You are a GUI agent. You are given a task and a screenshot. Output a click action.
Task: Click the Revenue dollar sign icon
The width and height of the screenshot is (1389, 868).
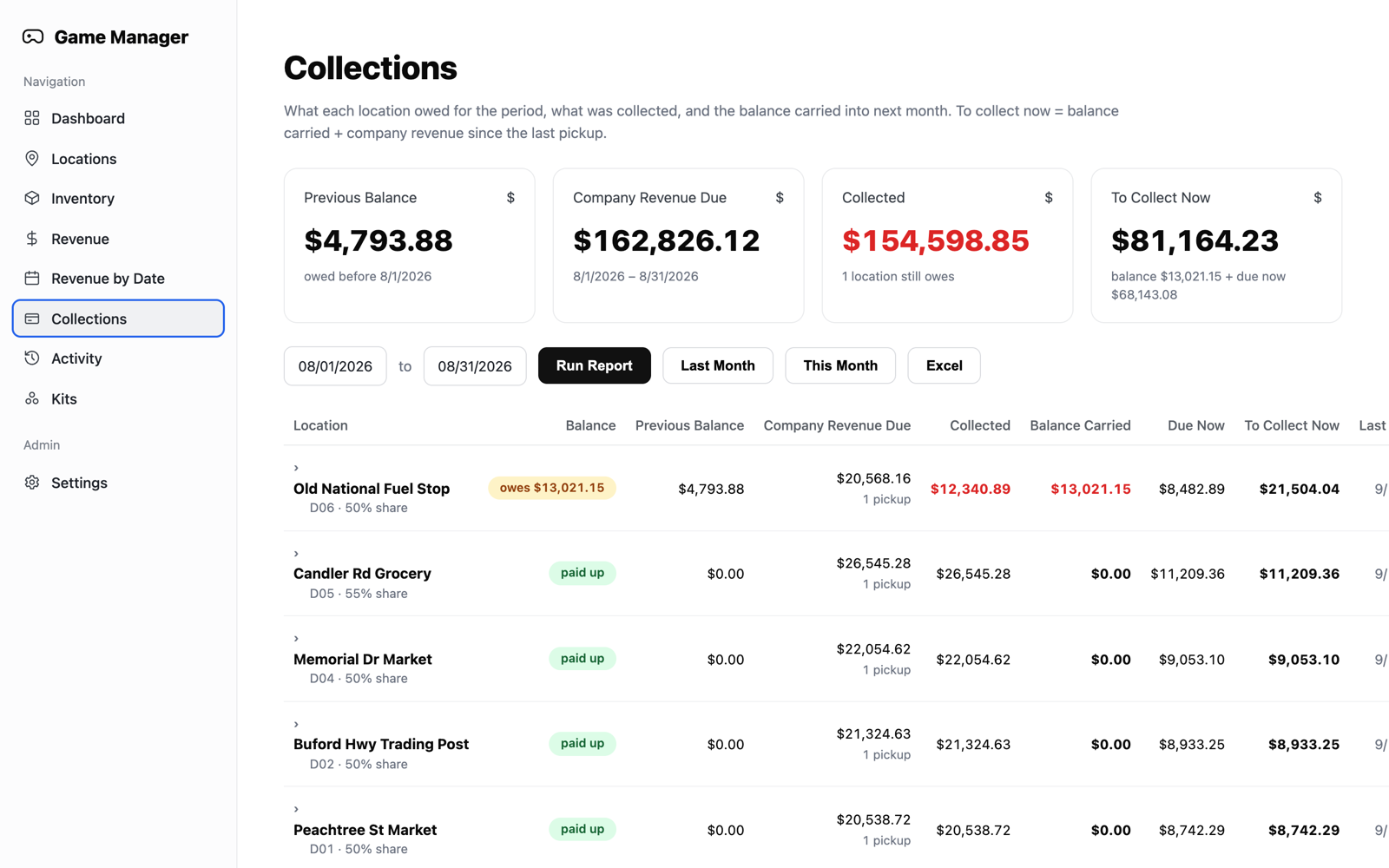[x=32, y=238]
